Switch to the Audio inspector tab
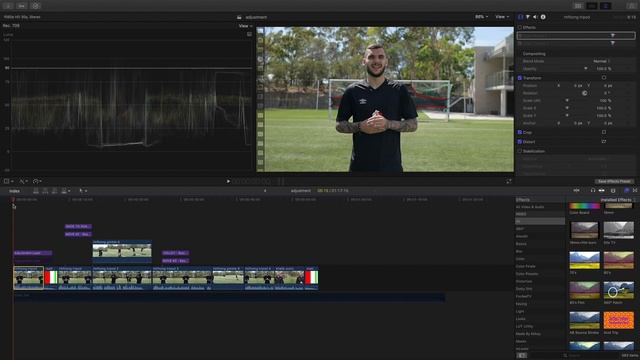640x360 pixels. 535,17
